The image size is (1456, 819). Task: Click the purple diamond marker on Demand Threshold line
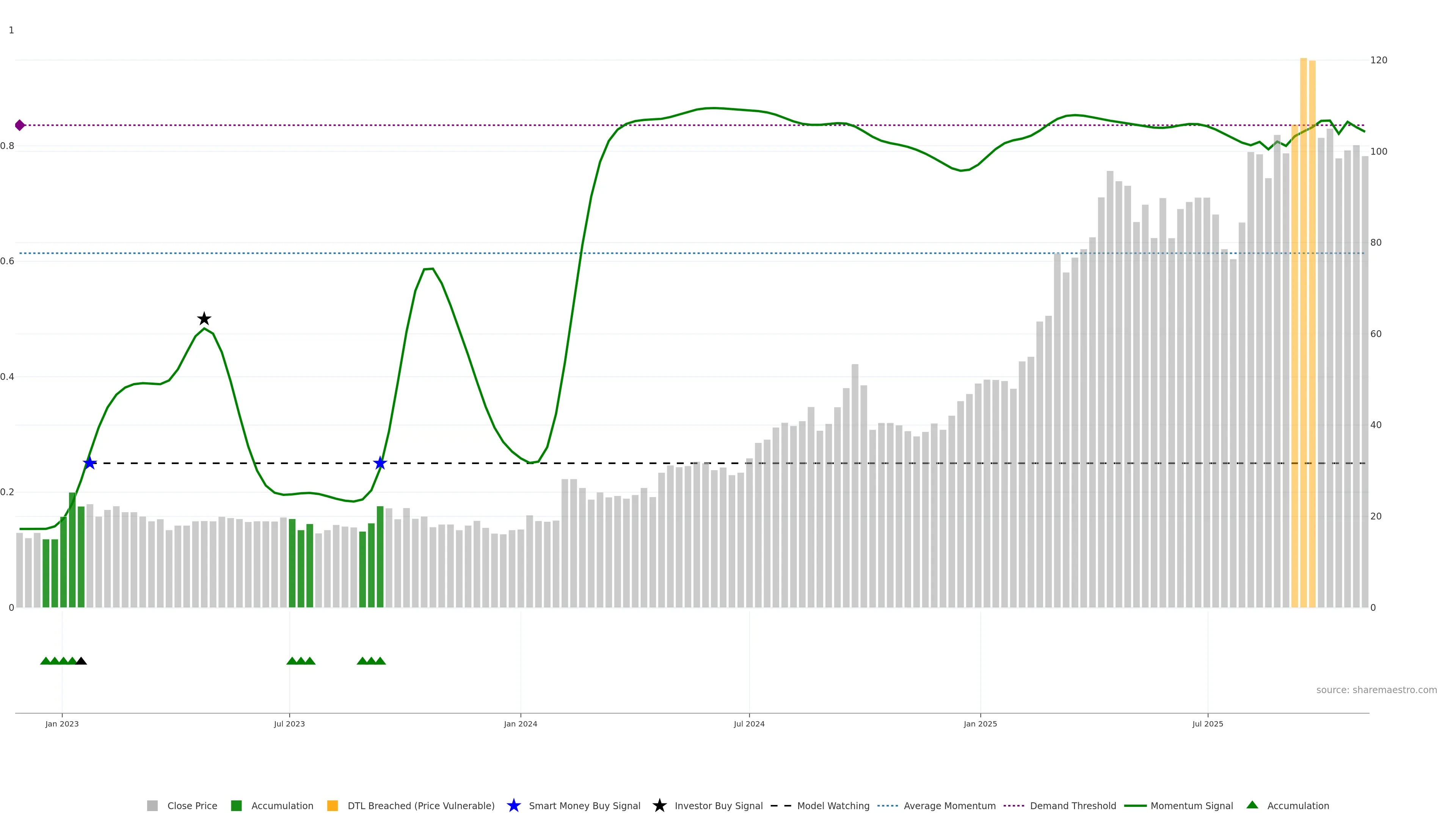[x=20, y=125]
